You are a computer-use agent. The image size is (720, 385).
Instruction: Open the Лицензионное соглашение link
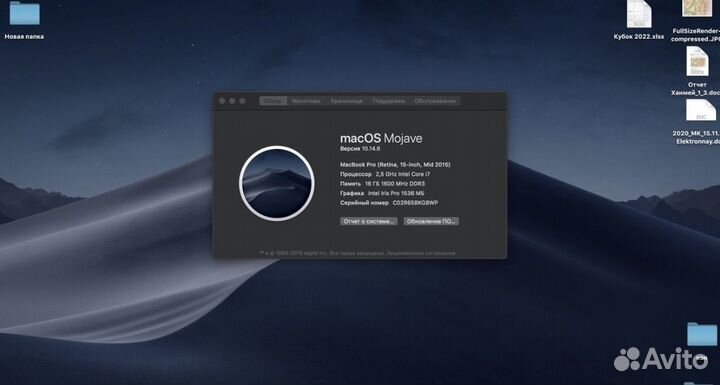point(421,253)
